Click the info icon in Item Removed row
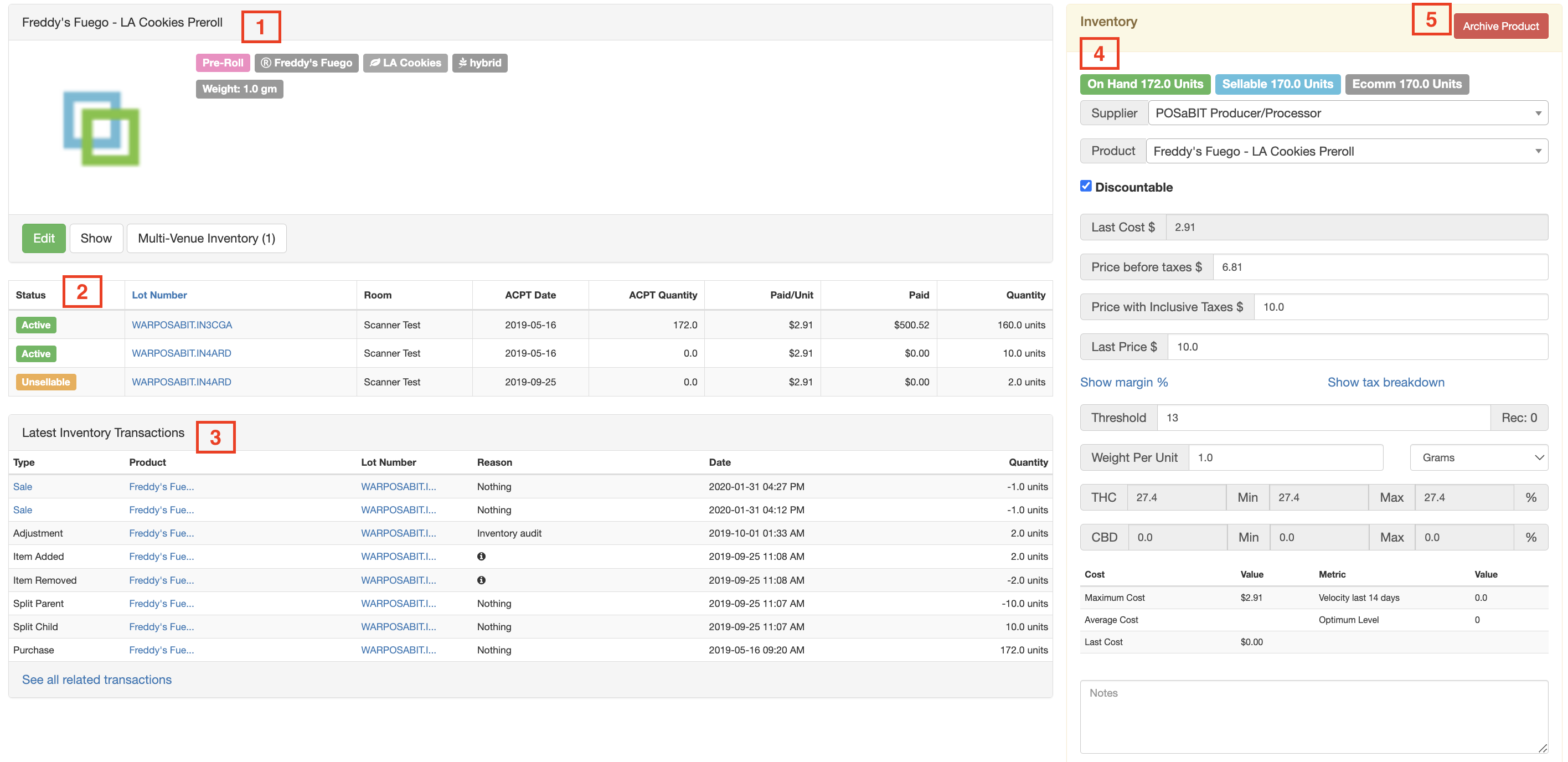The height and width of the screenshot is (762, 1568). click(x=481, y=580)
